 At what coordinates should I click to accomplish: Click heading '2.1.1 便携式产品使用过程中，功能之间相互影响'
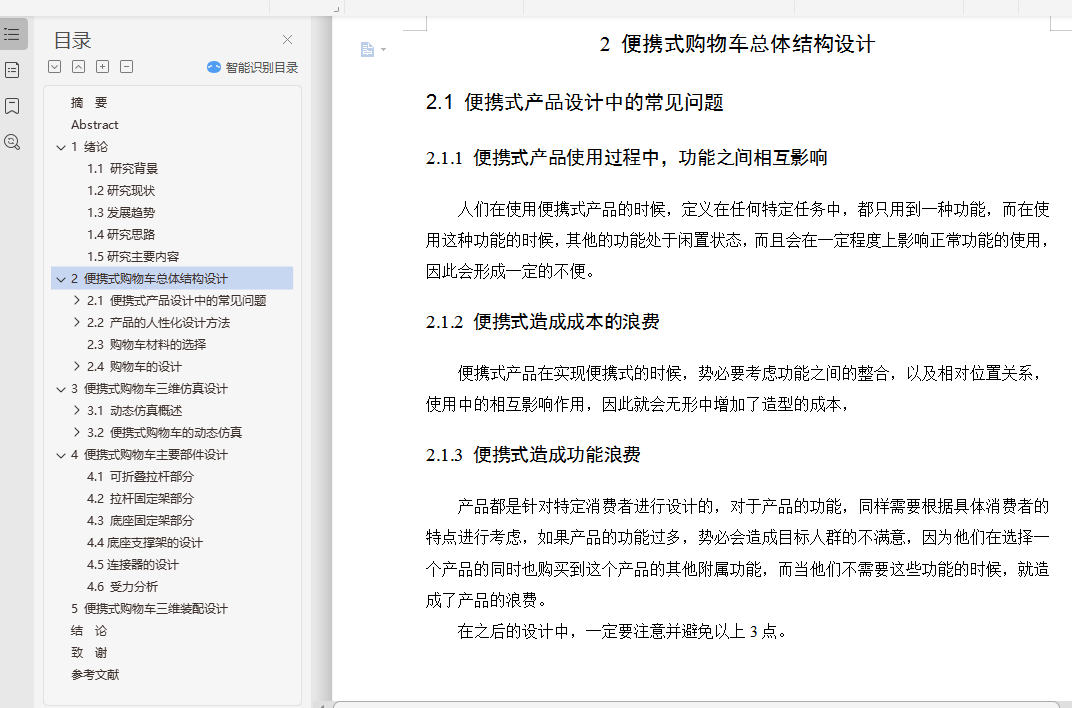tap(626, 158)
